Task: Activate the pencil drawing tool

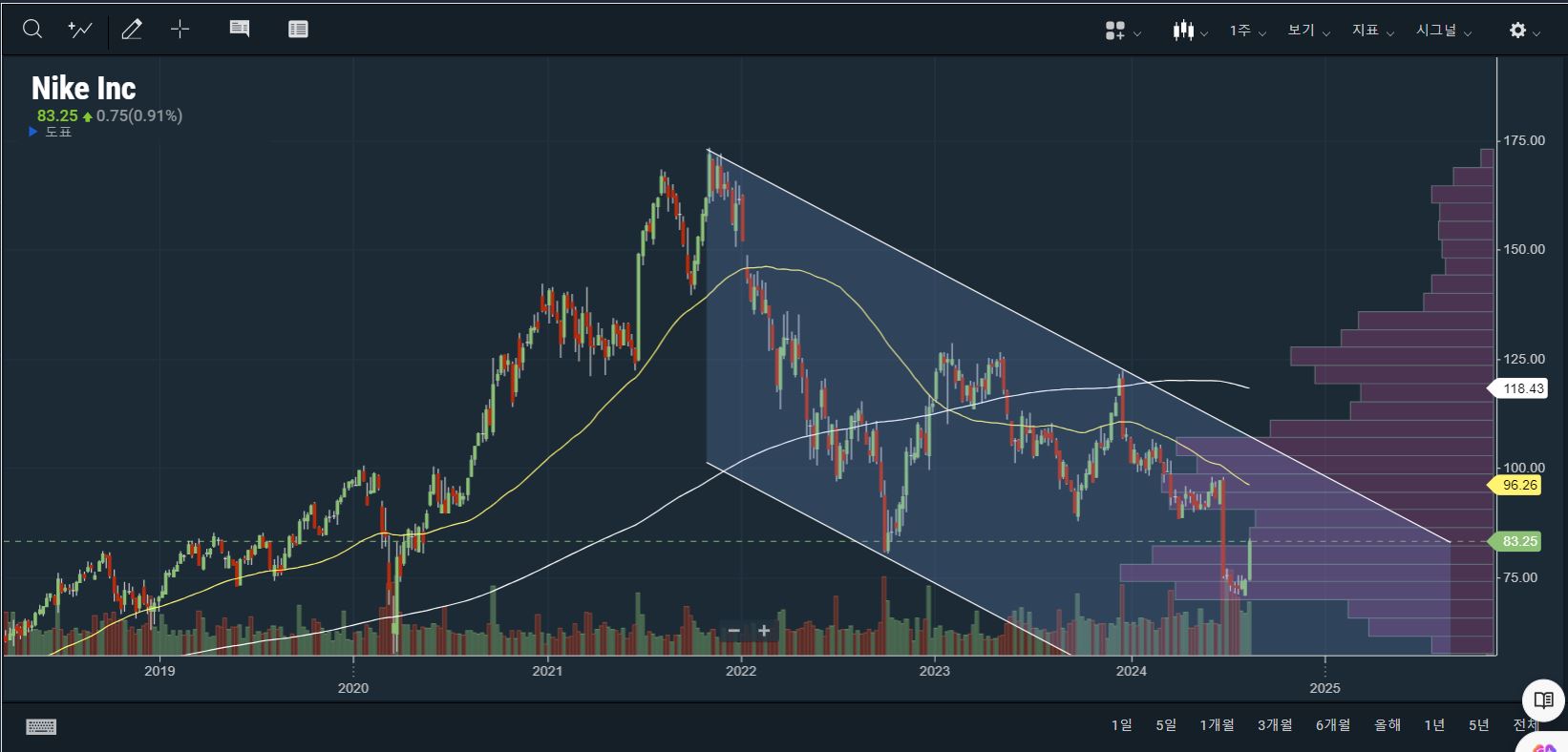Action: [132, 30]
